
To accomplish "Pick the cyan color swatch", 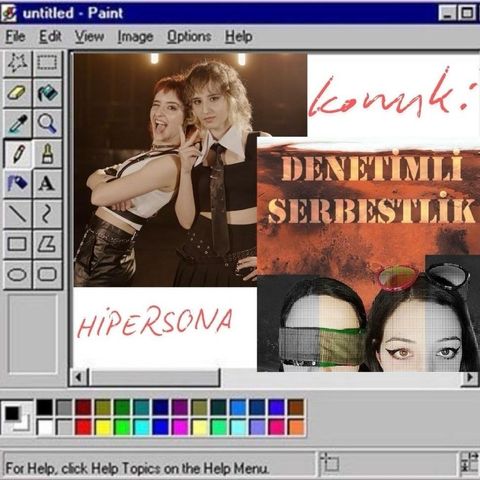I will tap(141, 427).
